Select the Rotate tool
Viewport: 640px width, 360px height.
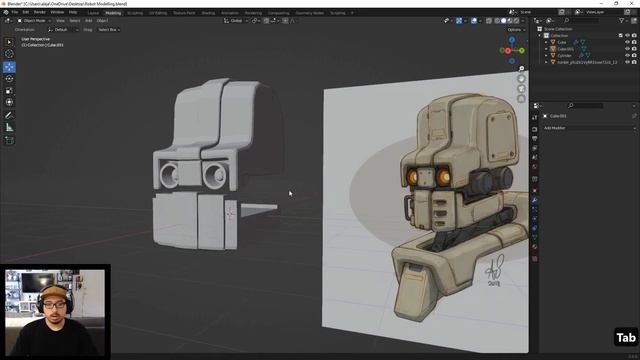9,79
